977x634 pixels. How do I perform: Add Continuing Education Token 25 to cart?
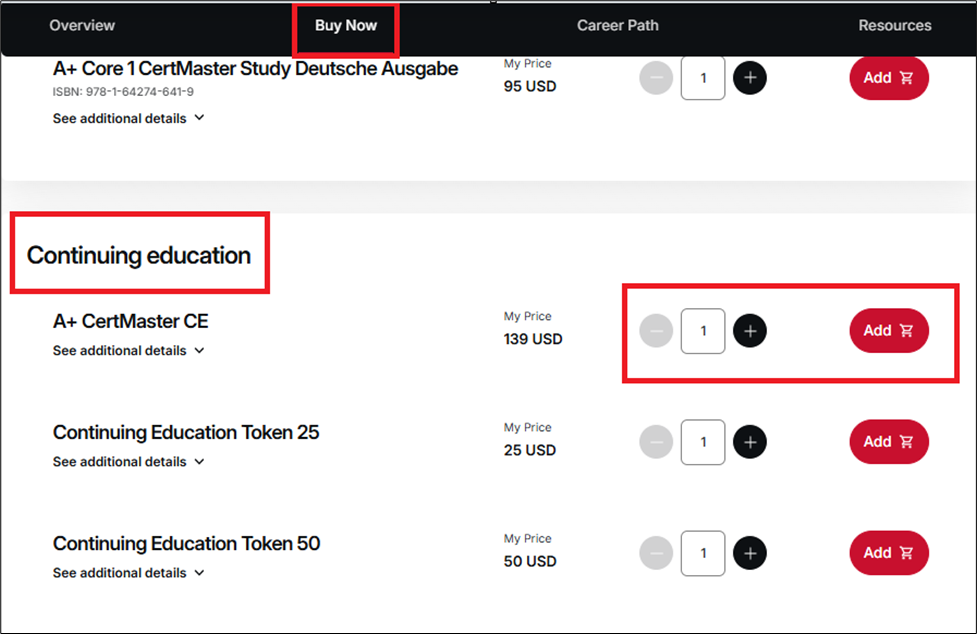(x=889, y=442)
